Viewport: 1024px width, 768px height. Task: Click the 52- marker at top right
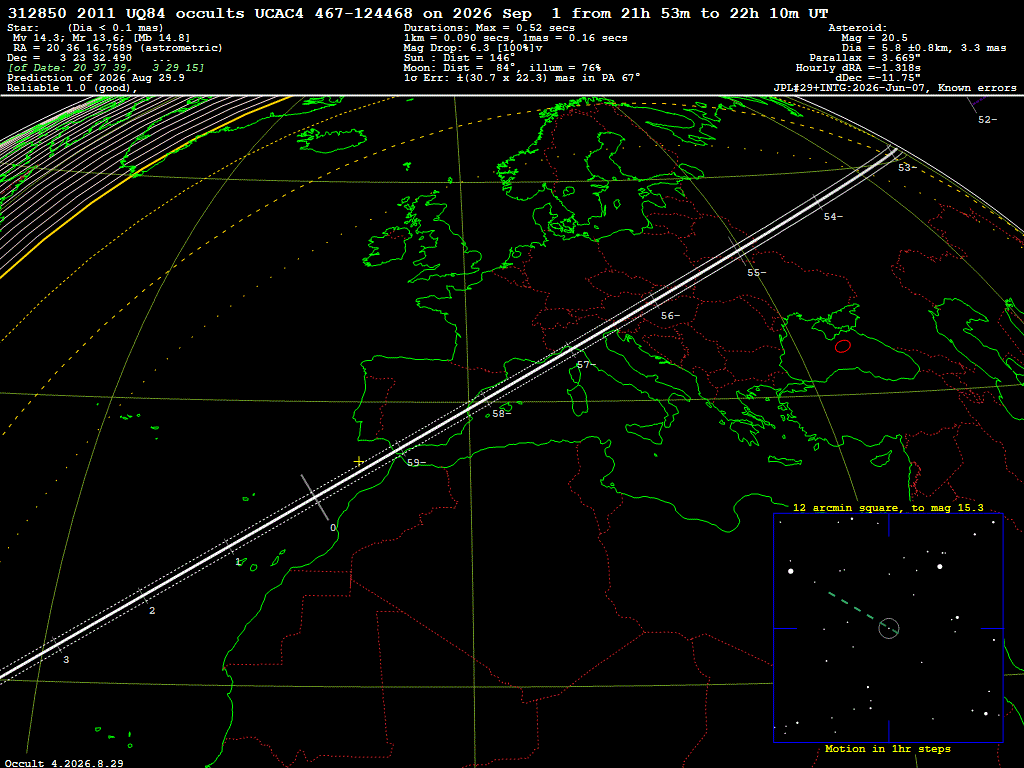987,120
